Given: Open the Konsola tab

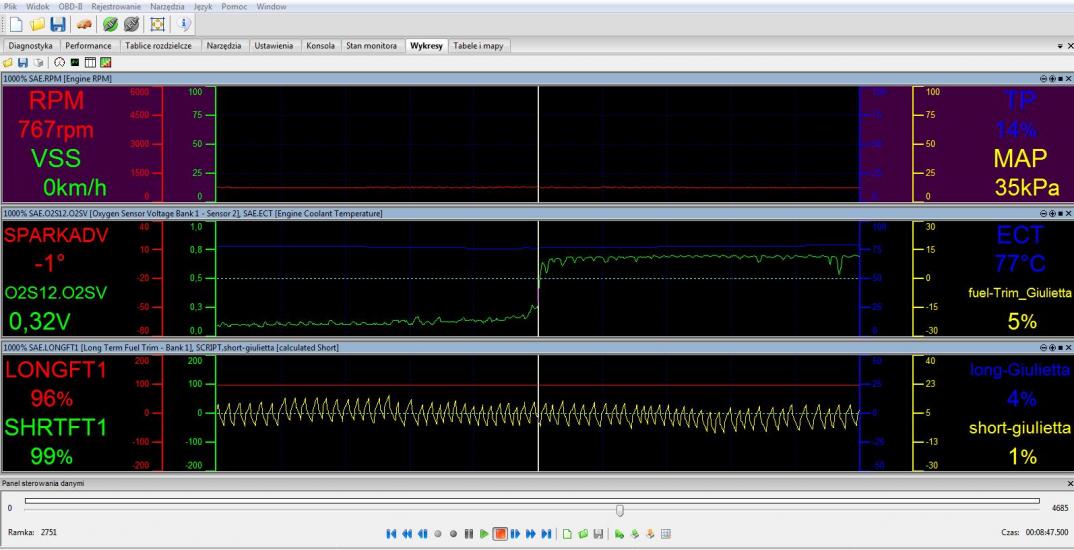Looking at the screenshot, I should tap(320, 46).
